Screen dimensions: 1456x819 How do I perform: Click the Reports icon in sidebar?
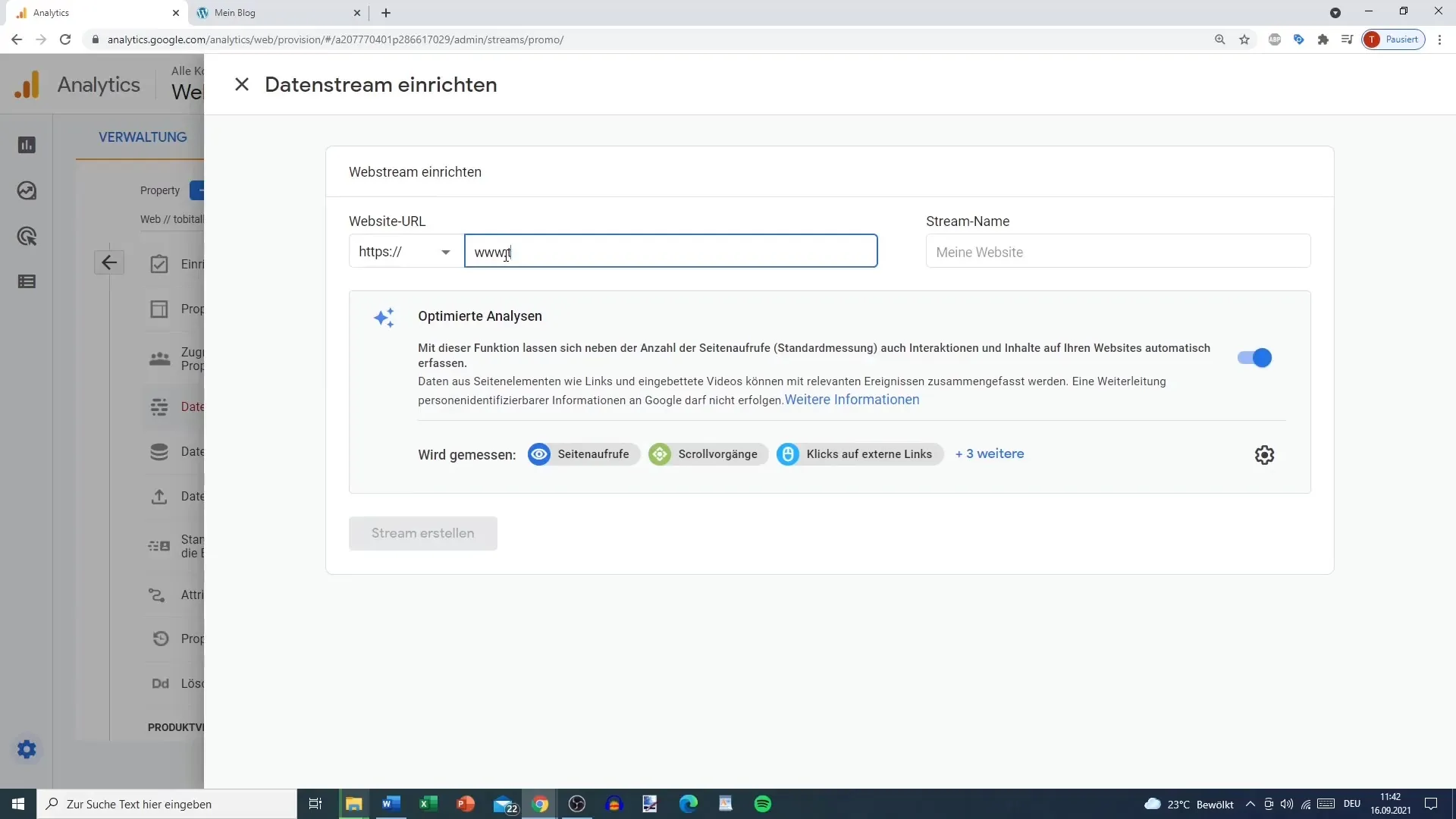[27, 145]
